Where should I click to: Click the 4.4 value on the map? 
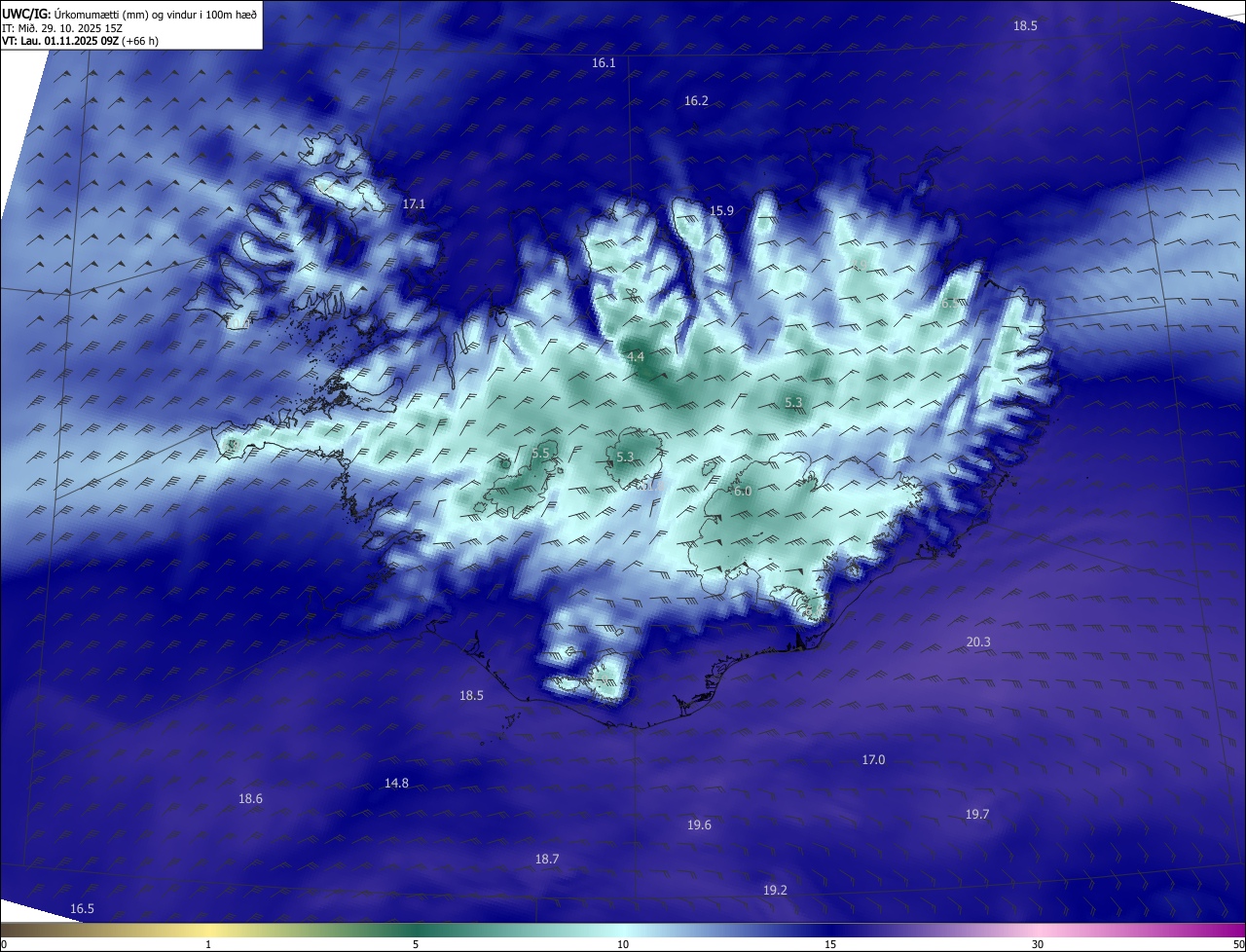(x=636, y=357)
